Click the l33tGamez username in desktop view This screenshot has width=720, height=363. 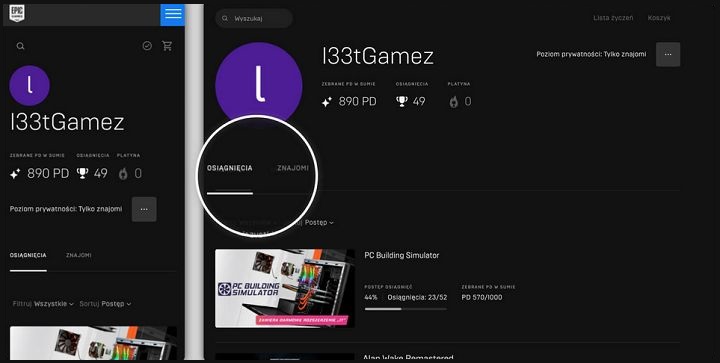[x=378, y=56]
